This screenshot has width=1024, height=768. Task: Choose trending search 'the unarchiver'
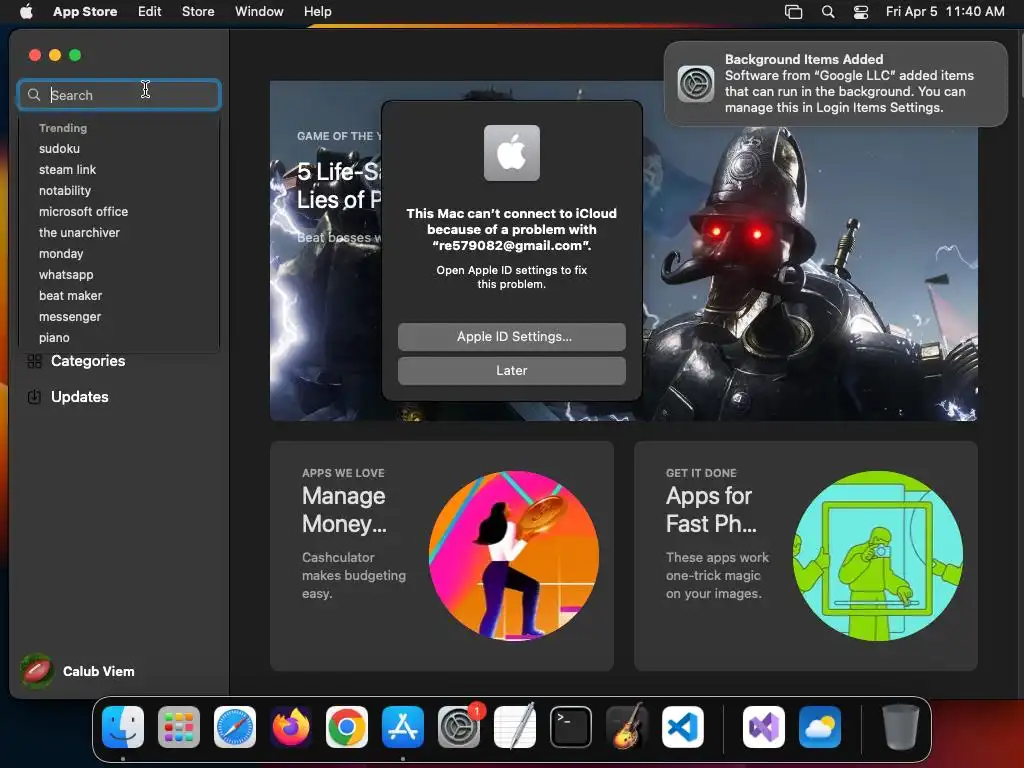click(79, 232)
